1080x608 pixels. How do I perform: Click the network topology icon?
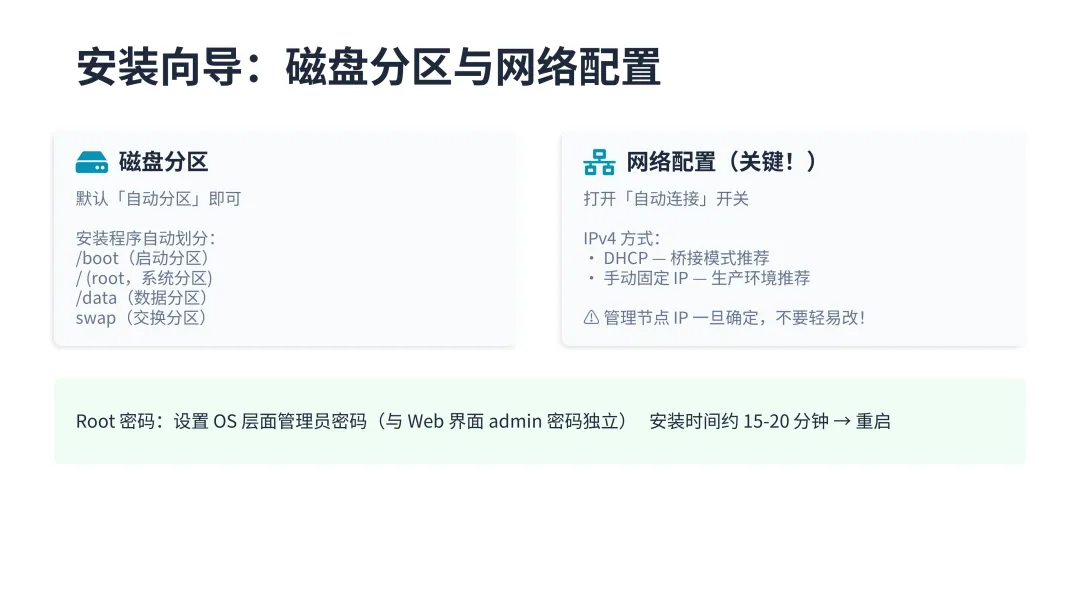pos(599,163)
